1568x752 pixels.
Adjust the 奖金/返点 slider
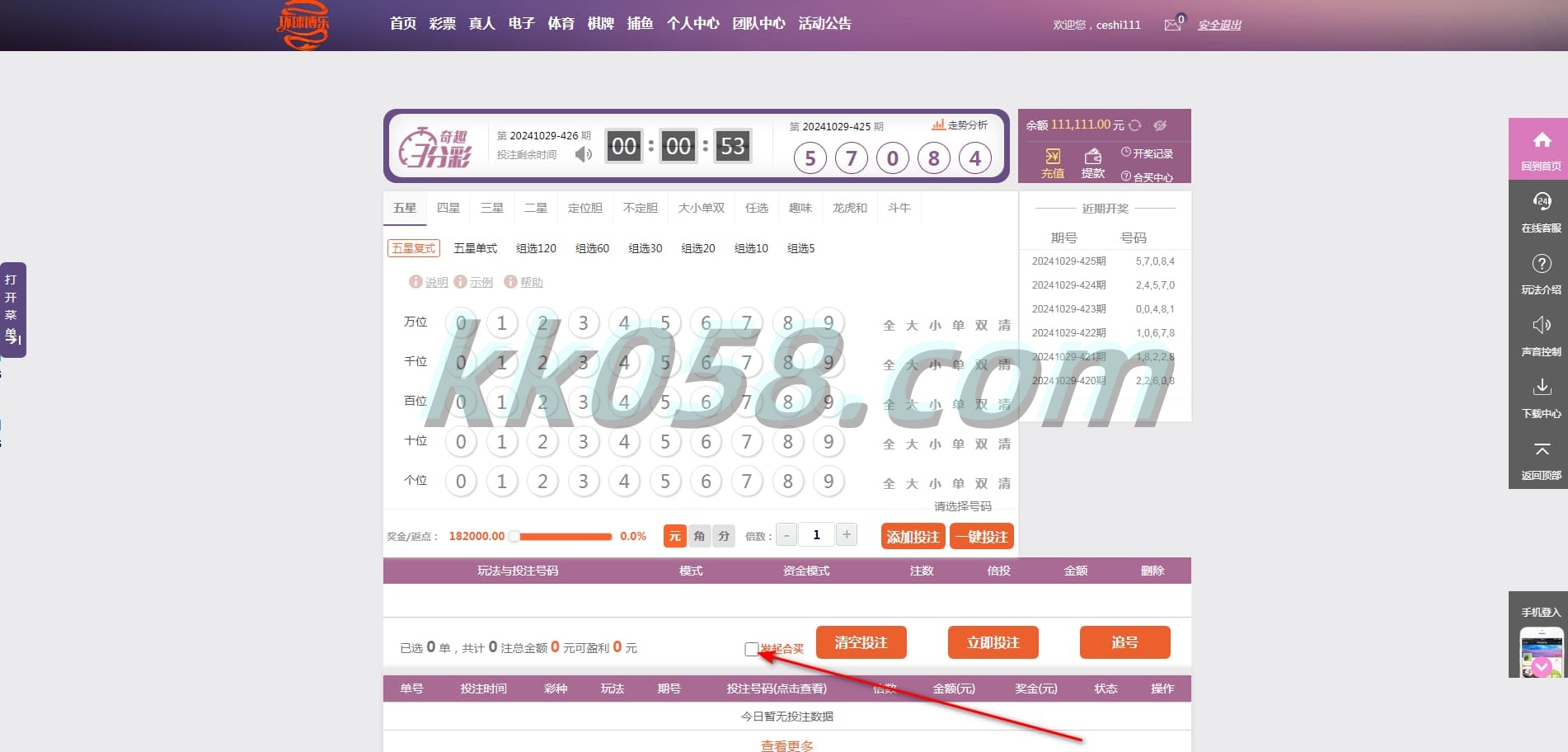tap(561, 537)
